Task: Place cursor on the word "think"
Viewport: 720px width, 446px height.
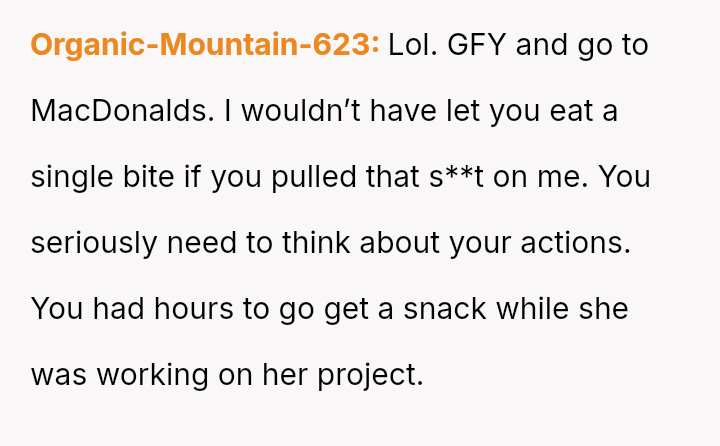Action: click(312, 243)
